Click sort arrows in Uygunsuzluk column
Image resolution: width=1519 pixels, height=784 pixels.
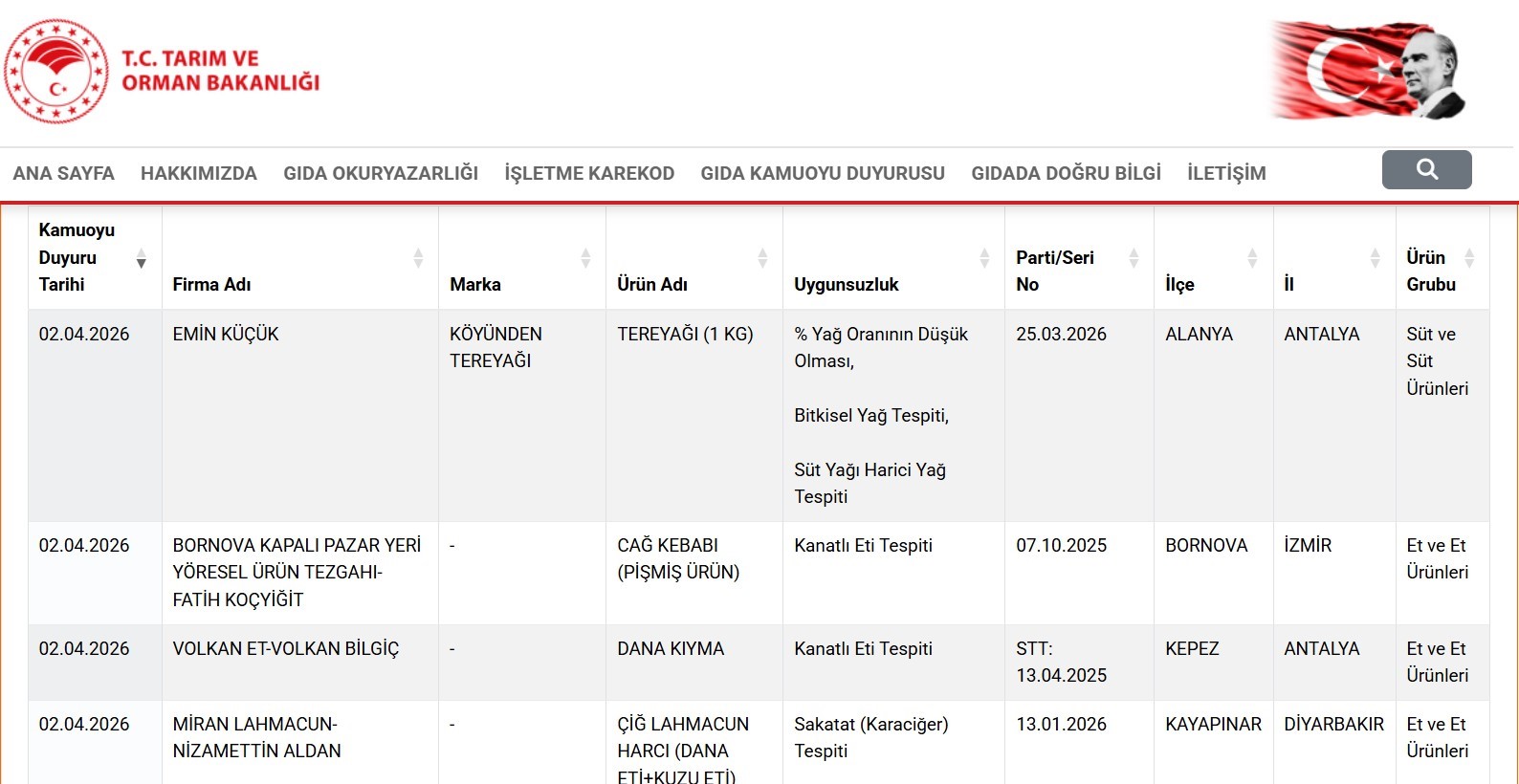click(x=984, y=258)
